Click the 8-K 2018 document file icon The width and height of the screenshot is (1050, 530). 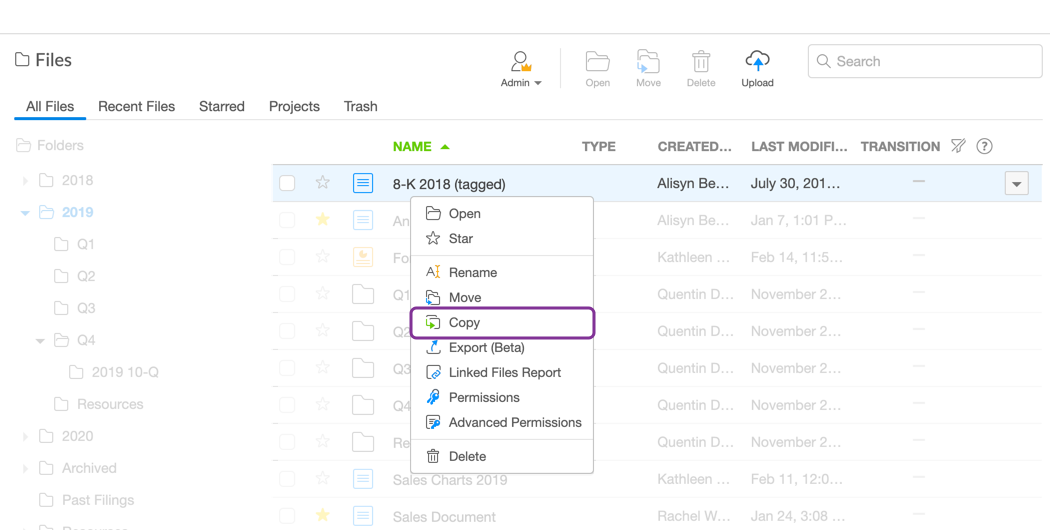363,183
